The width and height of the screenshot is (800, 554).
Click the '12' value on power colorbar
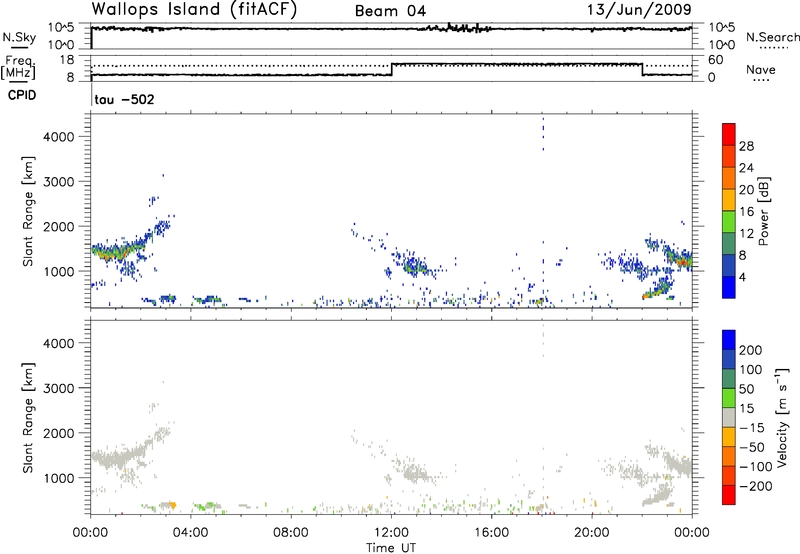click(746, 234)
